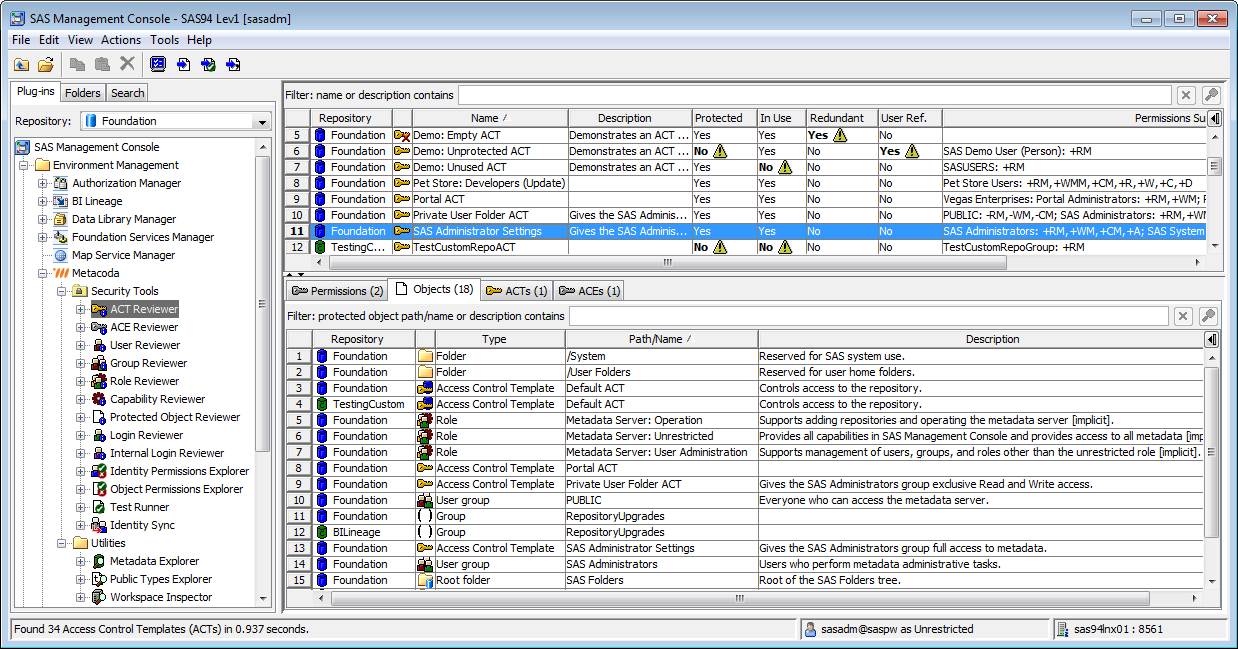
Task: Click the BI Lineage icon in tree
Action: tap(61, 201)
